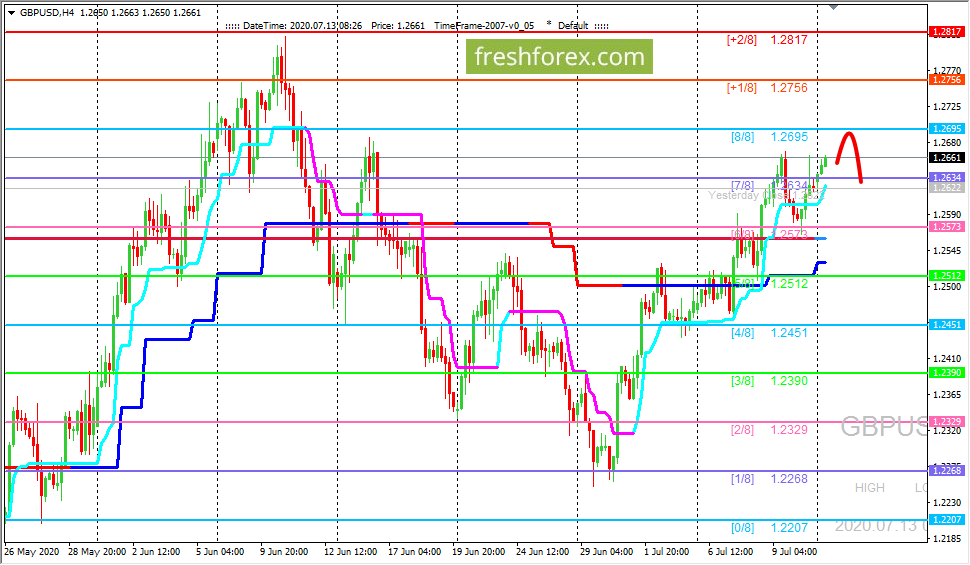970x565 pixels.
Task: Click the [3/8] 1.2390 level label
Action: [x=770, y=381]
